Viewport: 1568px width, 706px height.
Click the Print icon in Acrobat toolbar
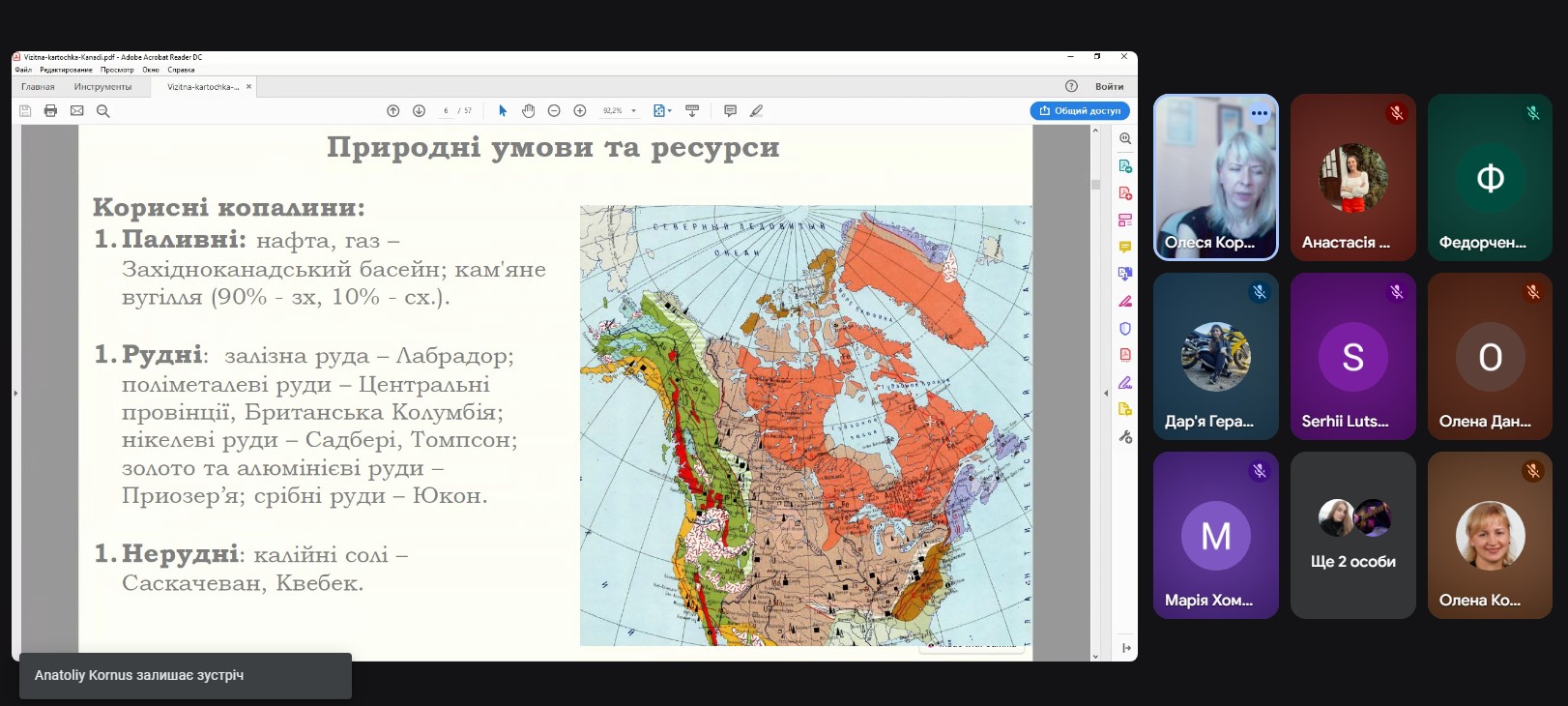tap(51, 111)
